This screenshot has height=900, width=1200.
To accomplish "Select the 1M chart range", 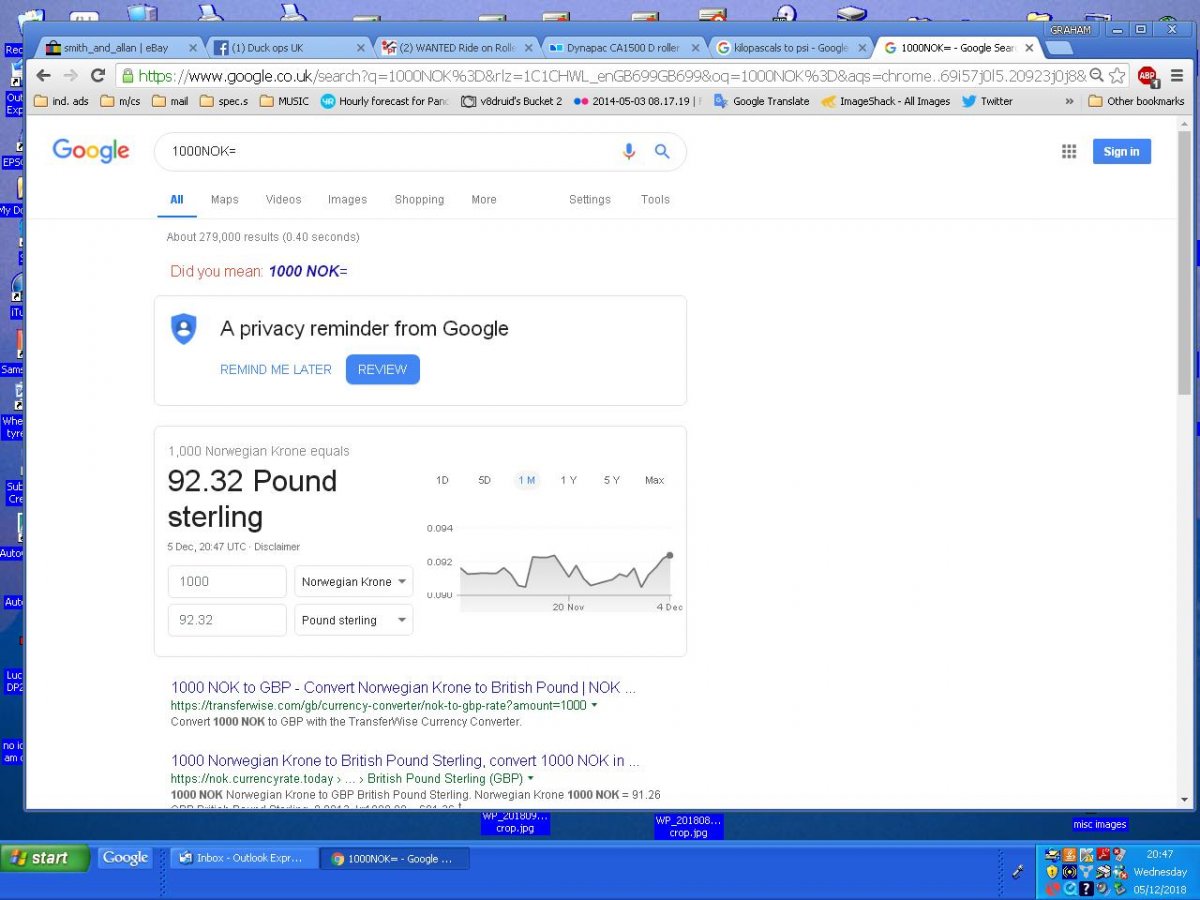I will (526, 480).
